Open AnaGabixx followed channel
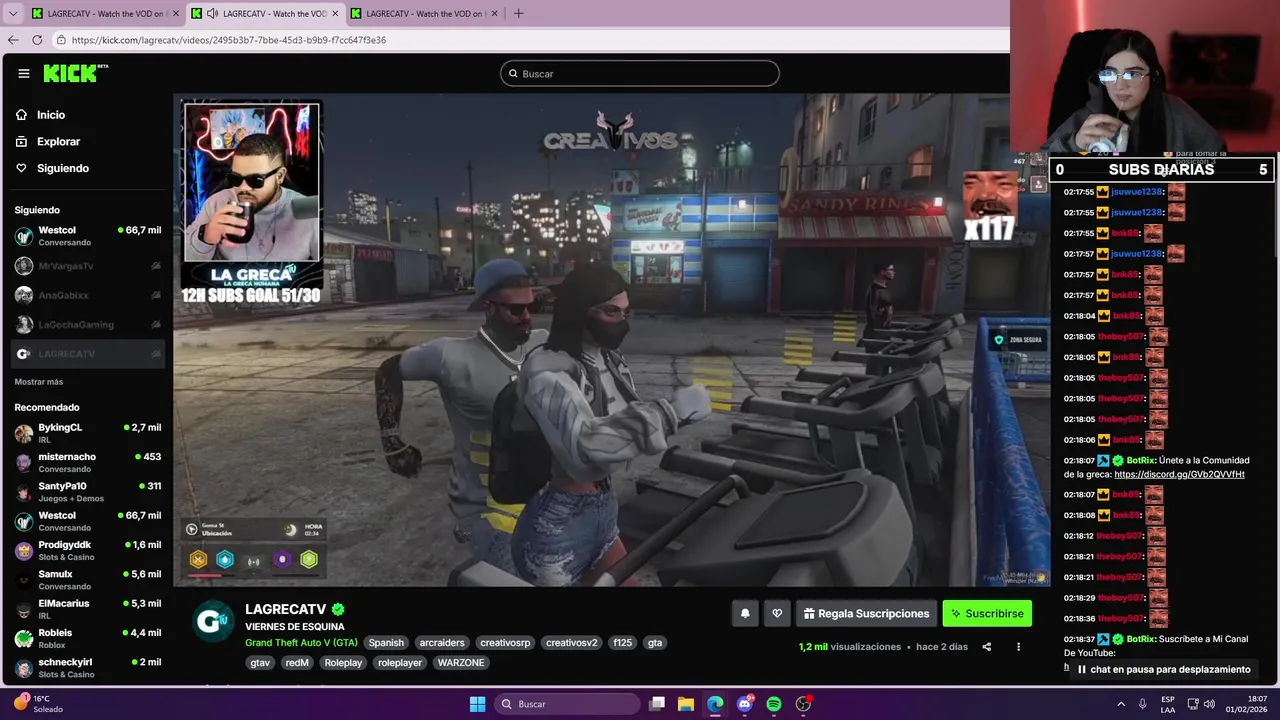This screenshot has width=1280, height=720. 88,295
